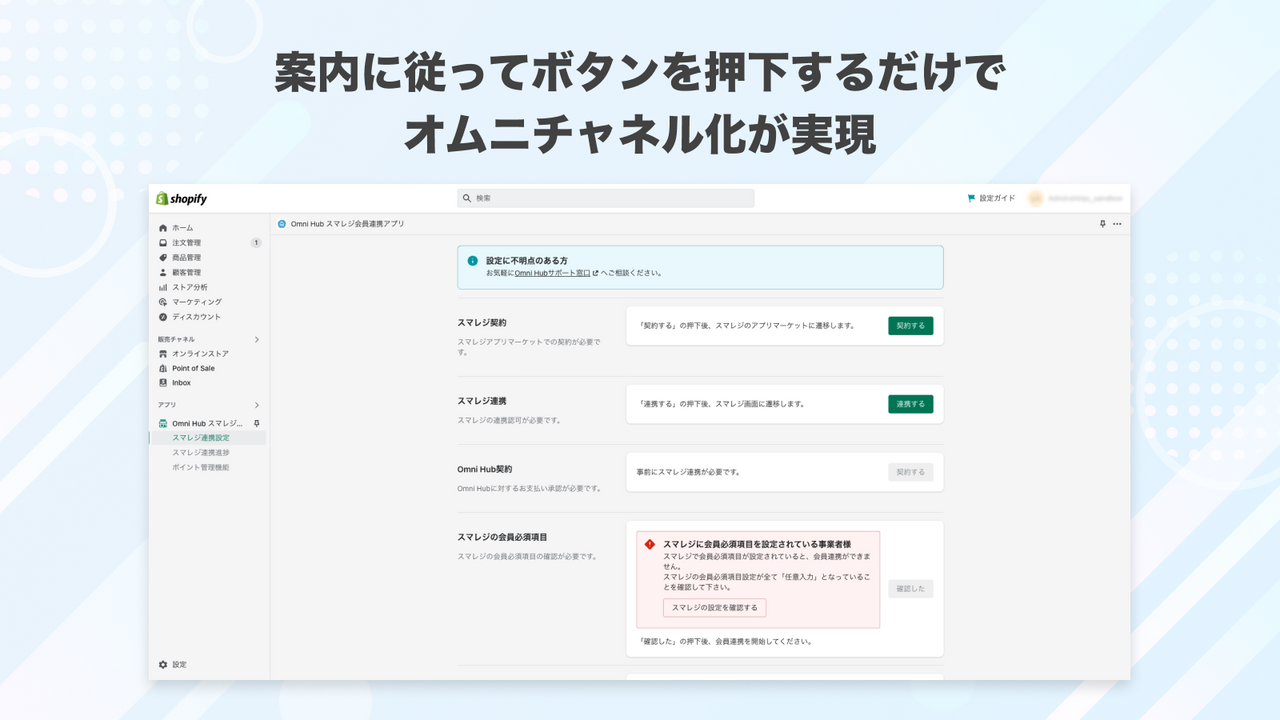Open the 設定 gear at sidebar bottom
Image resolution: width=1280 pixels, height=720 pixels.
162,664
